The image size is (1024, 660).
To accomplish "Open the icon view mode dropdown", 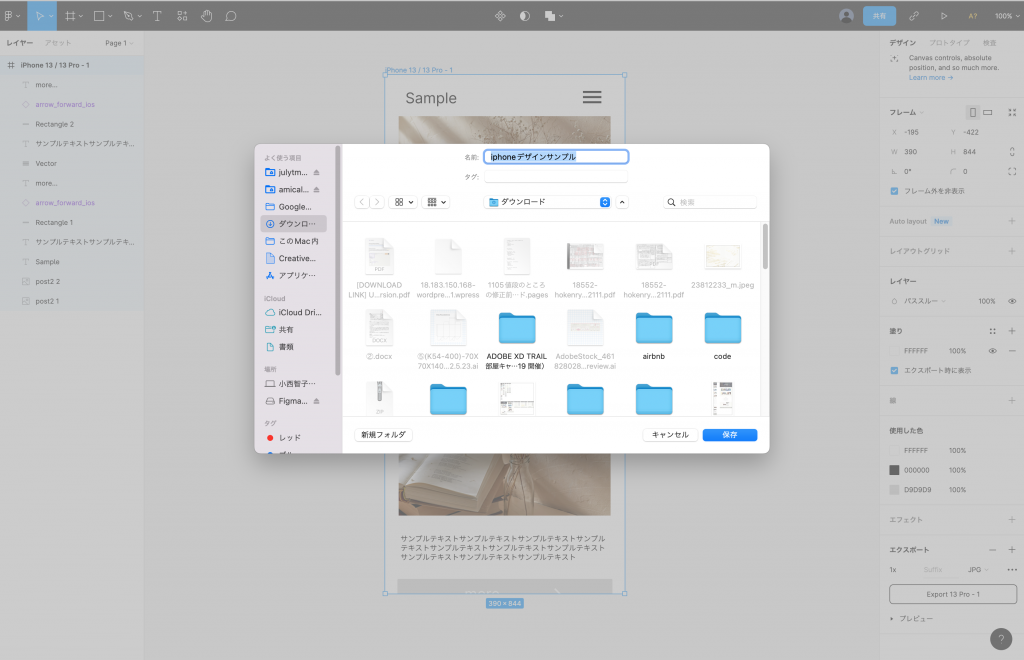I will coord(404,202).
